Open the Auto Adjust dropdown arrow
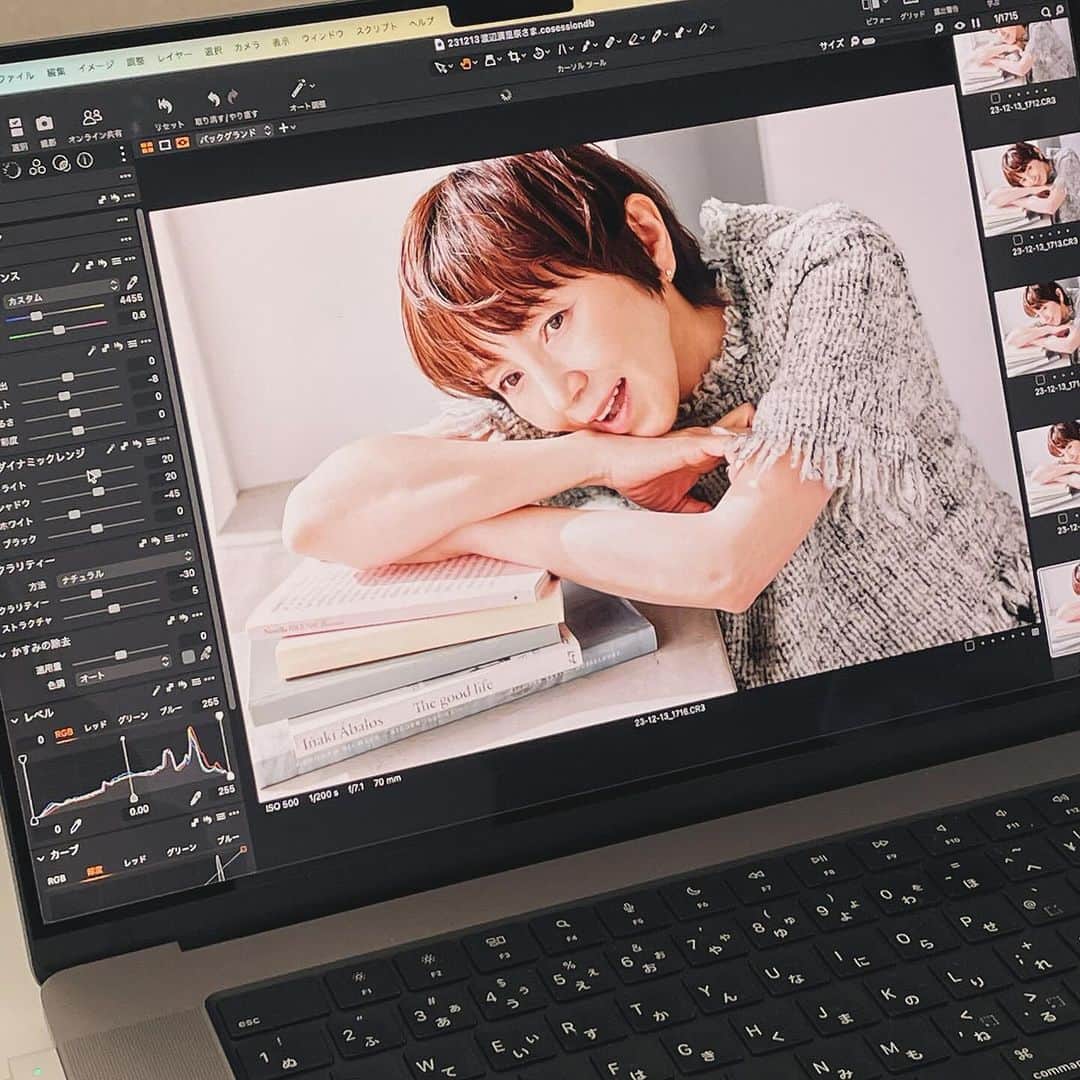This screenshot has height=1080, width=1080. click(x=312, y=86)
